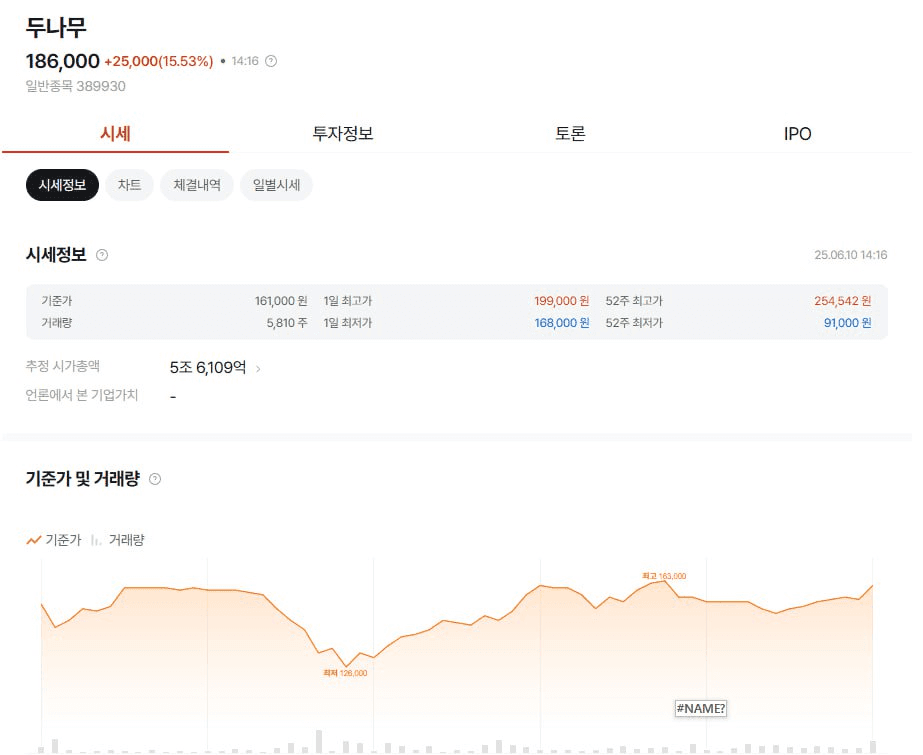Toggle the 기준가 line legend icon

(x=34, y=540)
